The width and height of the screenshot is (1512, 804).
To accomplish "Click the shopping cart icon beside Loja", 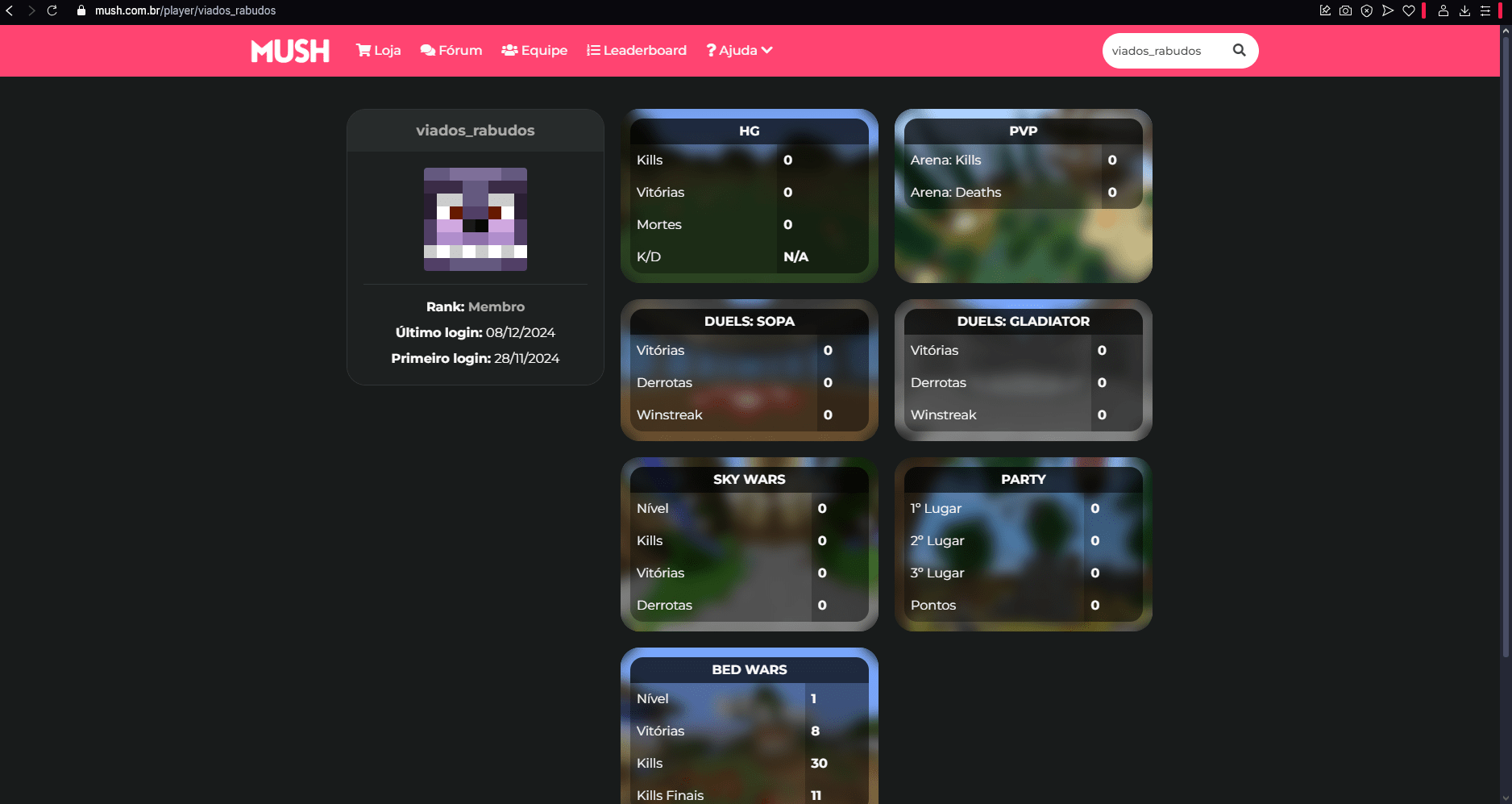I will (x=363, y=50).
